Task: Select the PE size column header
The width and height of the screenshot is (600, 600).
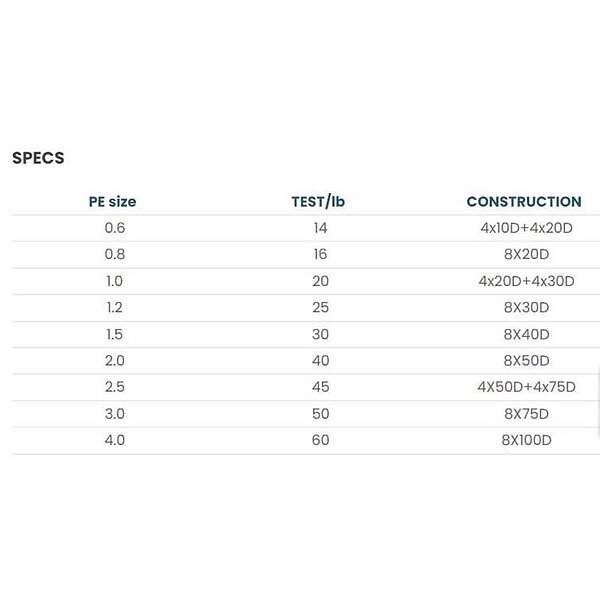Action: [113, 202]
